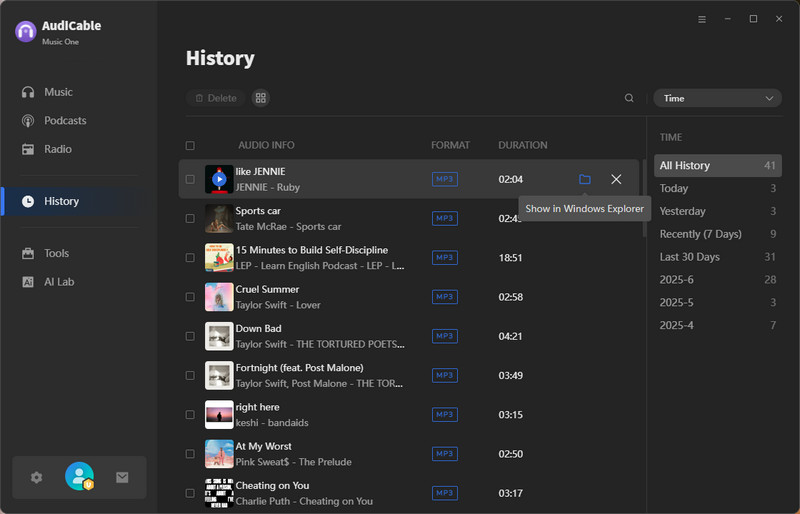This screenshot has width=800, height=514.
Task: Open the AI Lab icon
Action: 28,282
